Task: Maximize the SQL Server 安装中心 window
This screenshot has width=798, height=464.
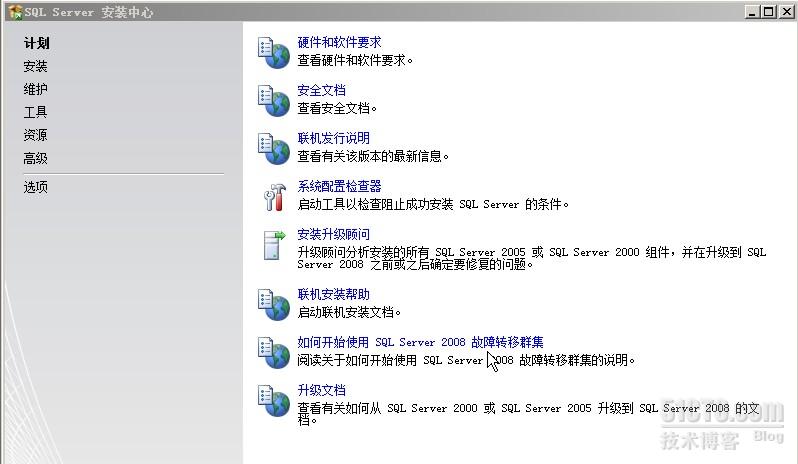Action: pyautogui.click(x=768, y=11)
